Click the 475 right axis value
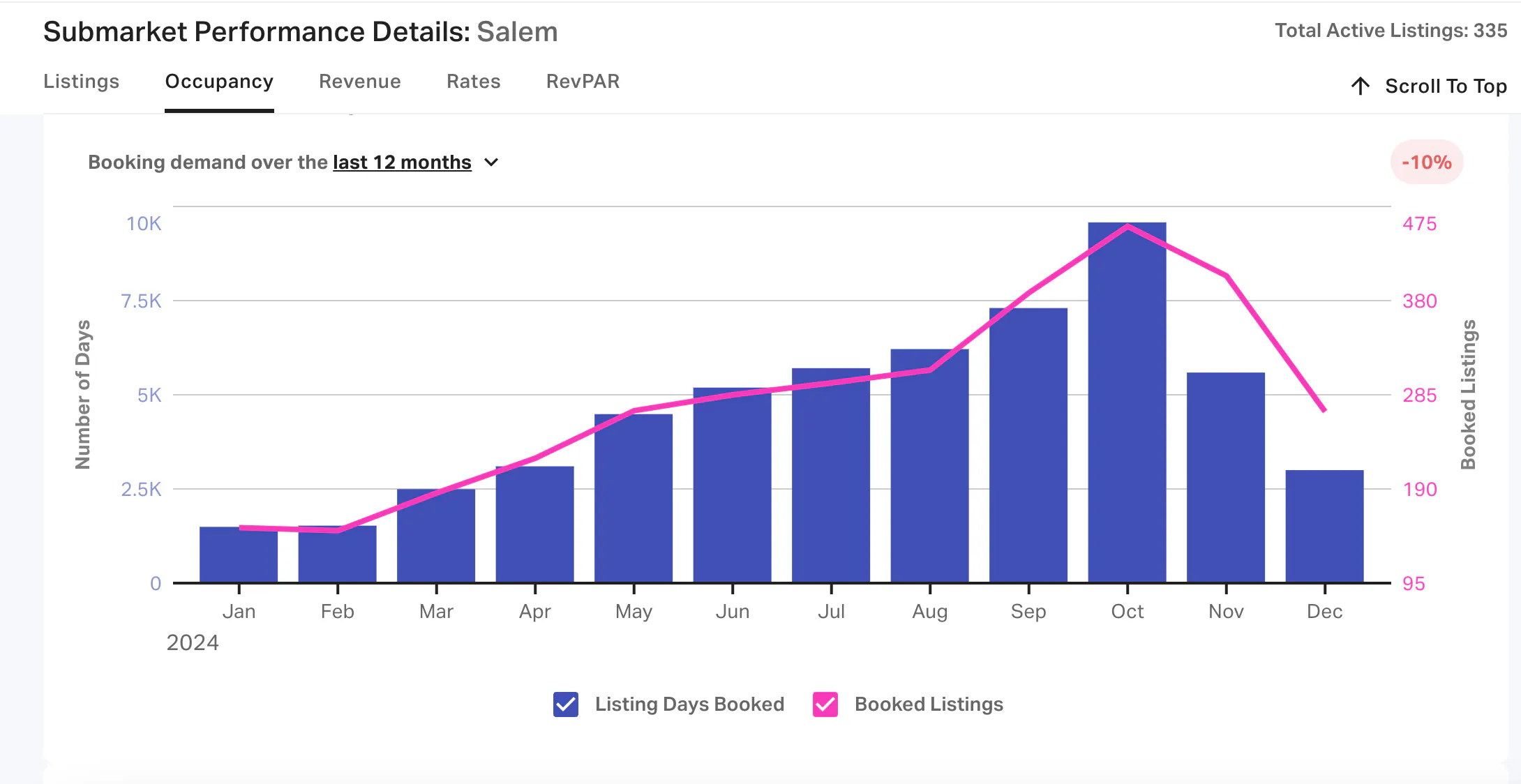Viewport: 1521px width, 784px height. point(1420,224)
